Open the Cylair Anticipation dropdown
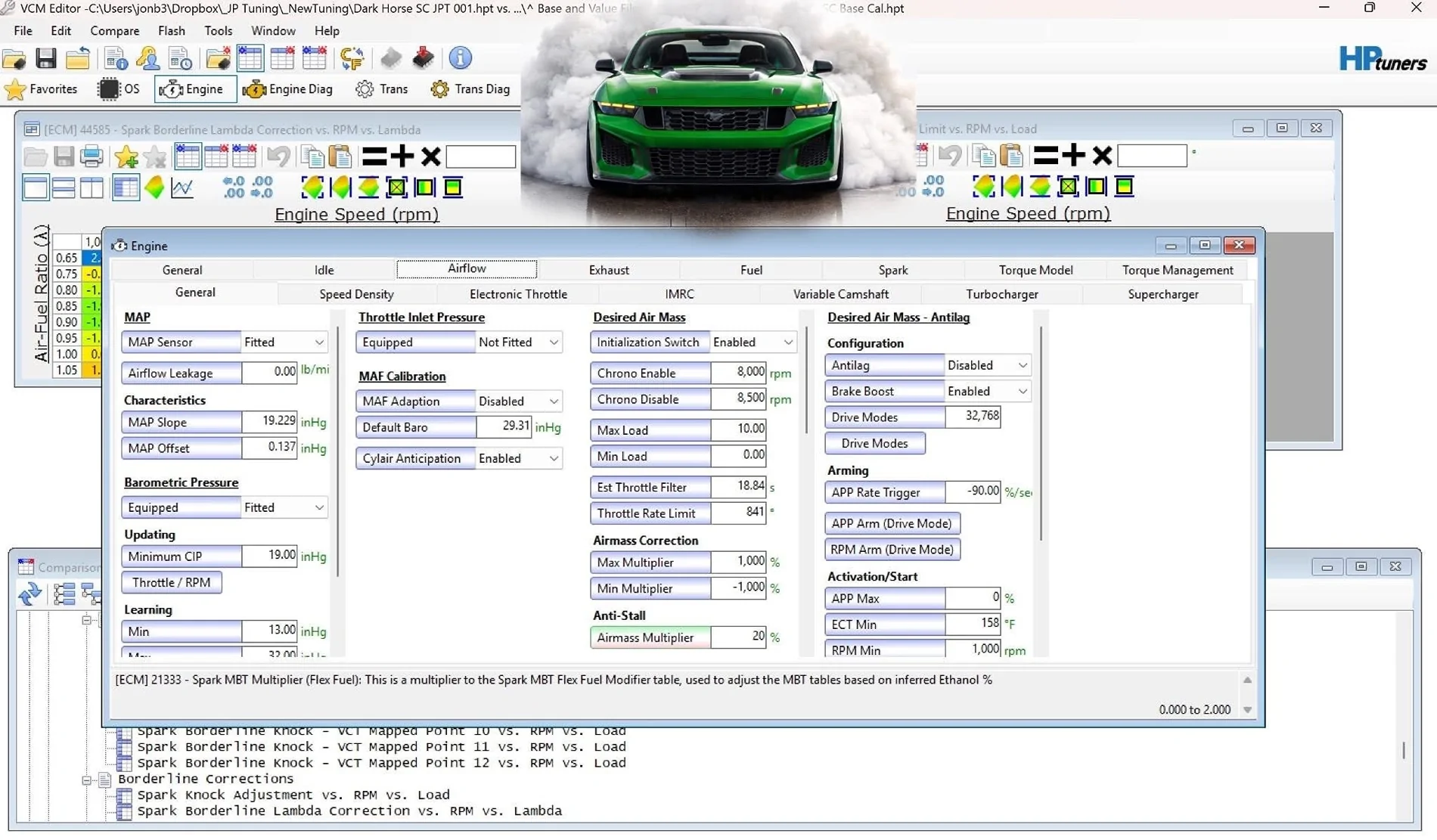 click(519, 459)
